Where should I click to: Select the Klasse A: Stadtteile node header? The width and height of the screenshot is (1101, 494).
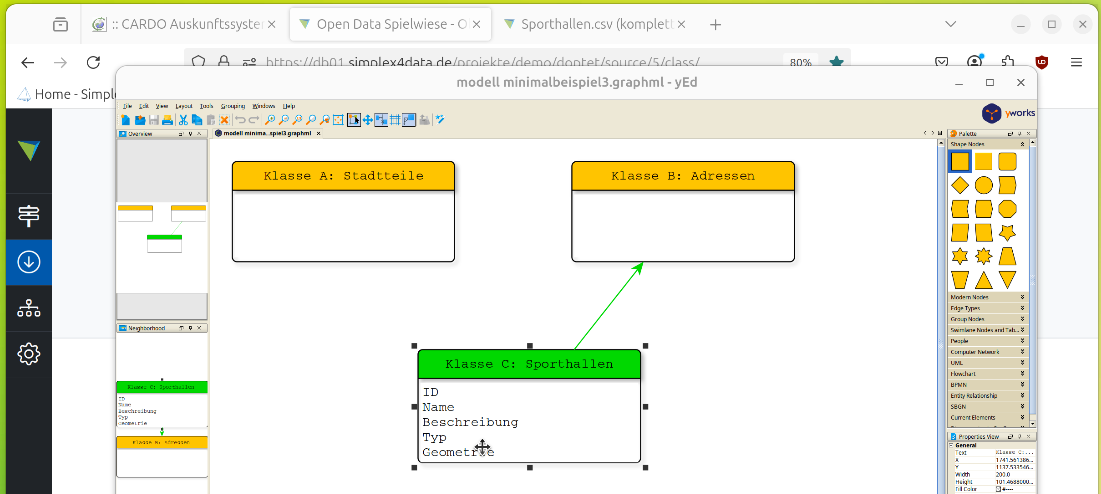coord(343,176)
